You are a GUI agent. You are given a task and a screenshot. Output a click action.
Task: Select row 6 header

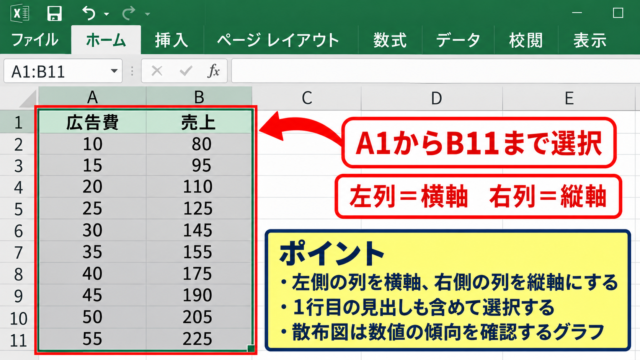19,231
